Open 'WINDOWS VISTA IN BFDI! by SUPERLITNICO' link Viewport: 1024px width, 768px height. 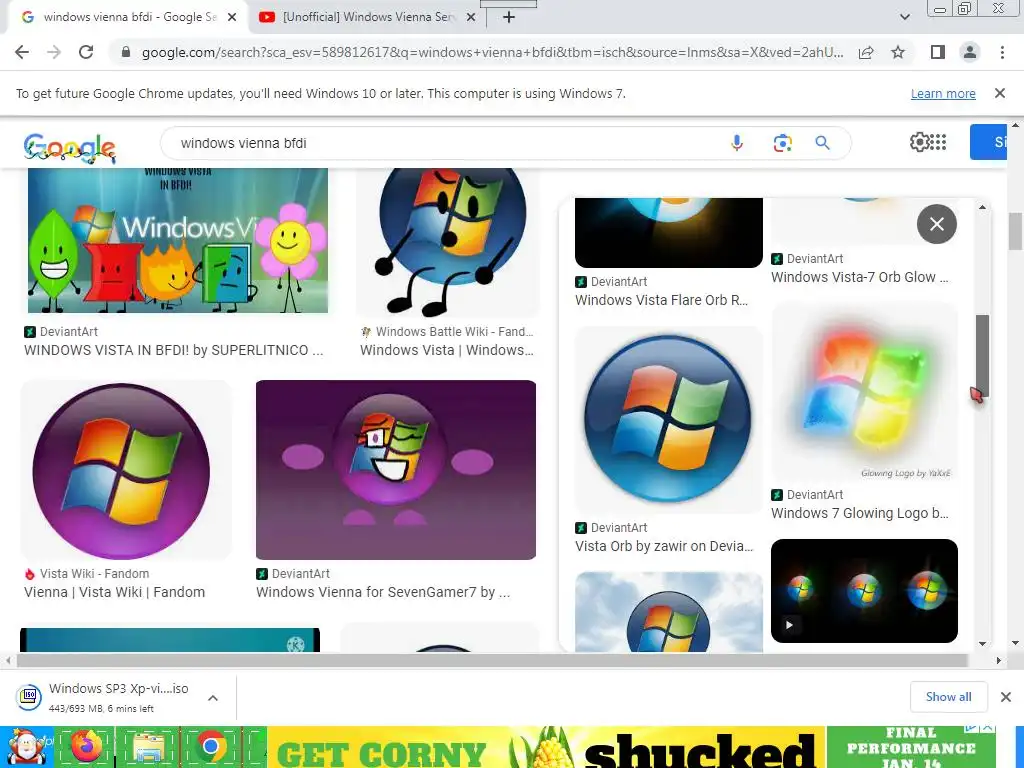coord(174,350)
